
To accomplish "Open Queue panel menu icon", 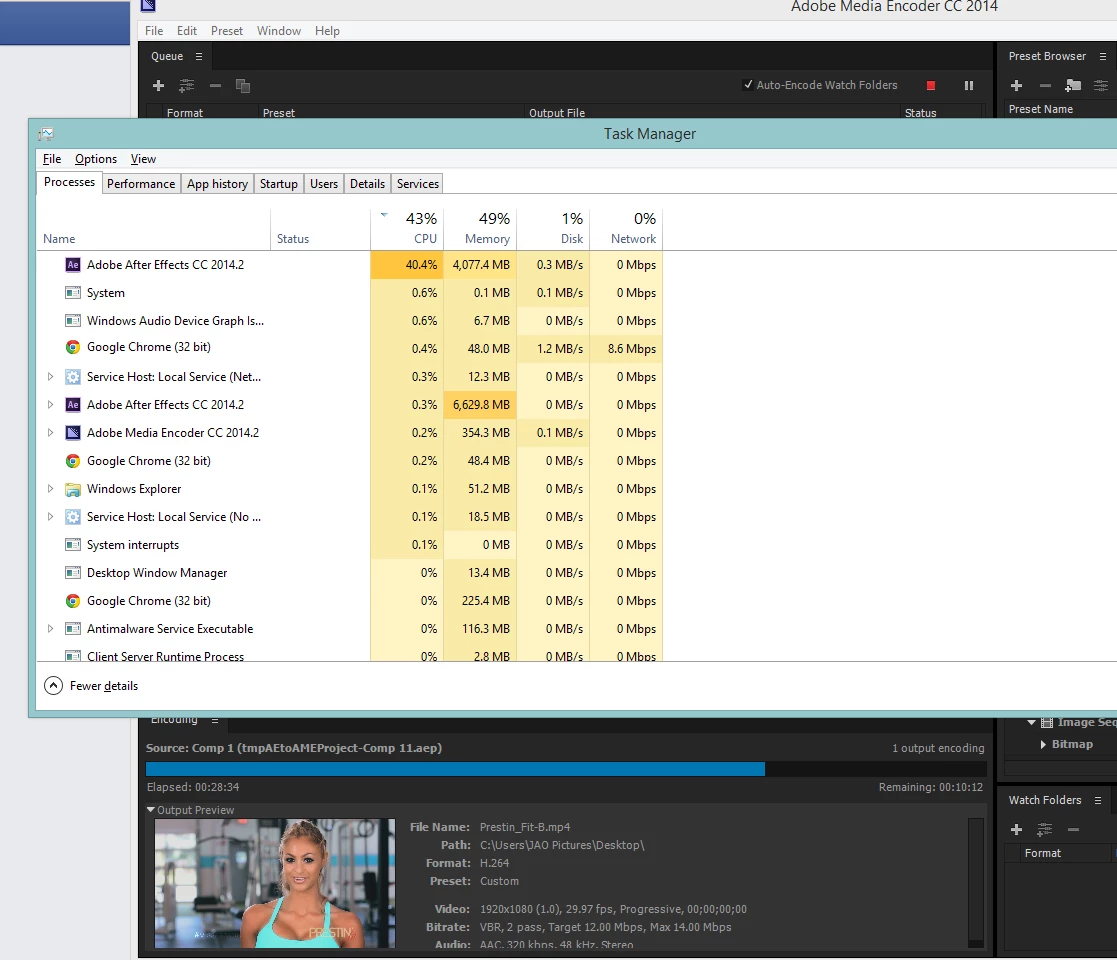I will [199, 56].
